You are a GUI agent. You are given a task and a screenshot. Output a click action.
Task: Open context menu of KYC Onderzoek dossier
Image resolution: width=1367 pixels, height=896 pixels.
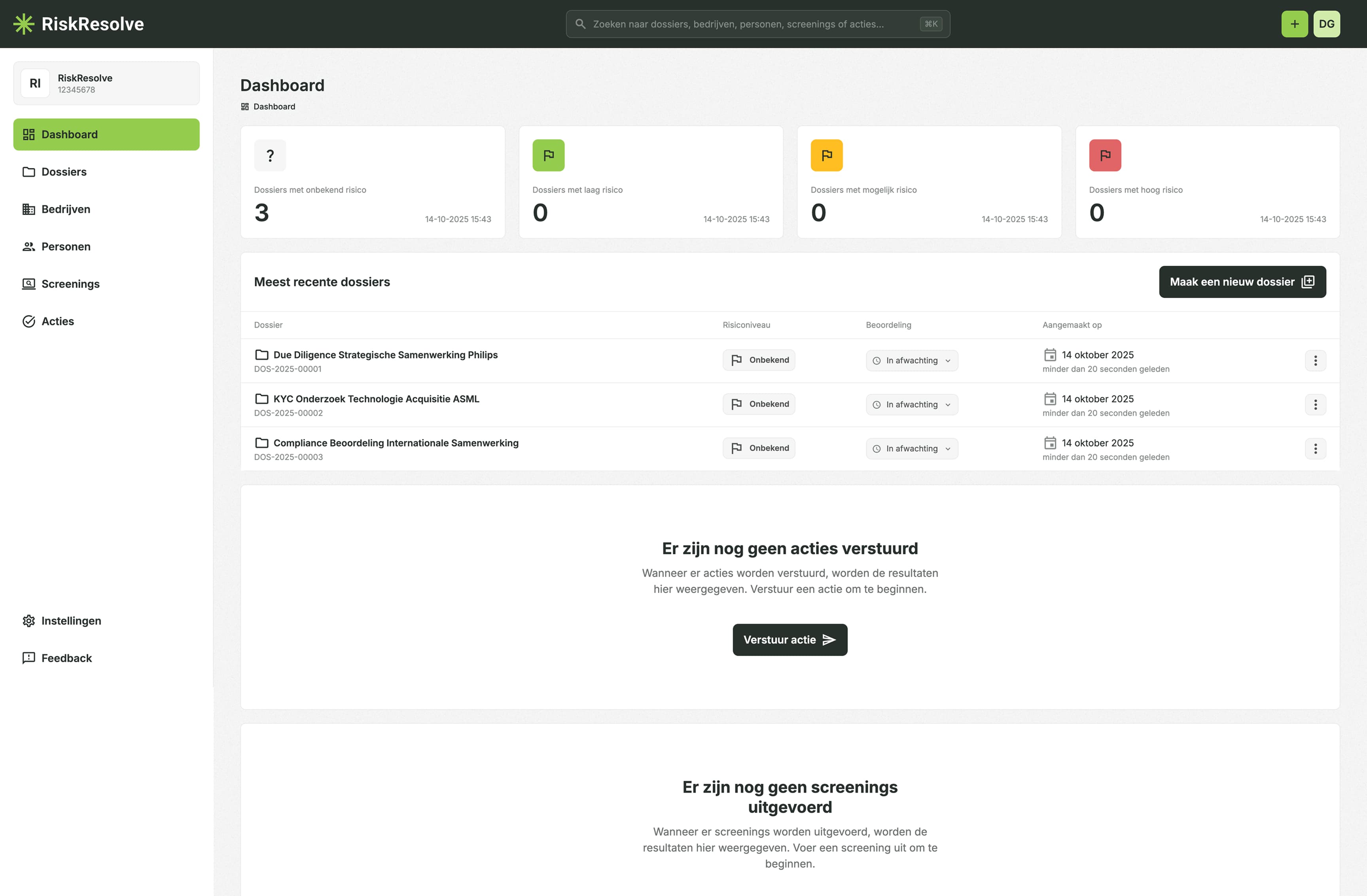pos(1316,405)
